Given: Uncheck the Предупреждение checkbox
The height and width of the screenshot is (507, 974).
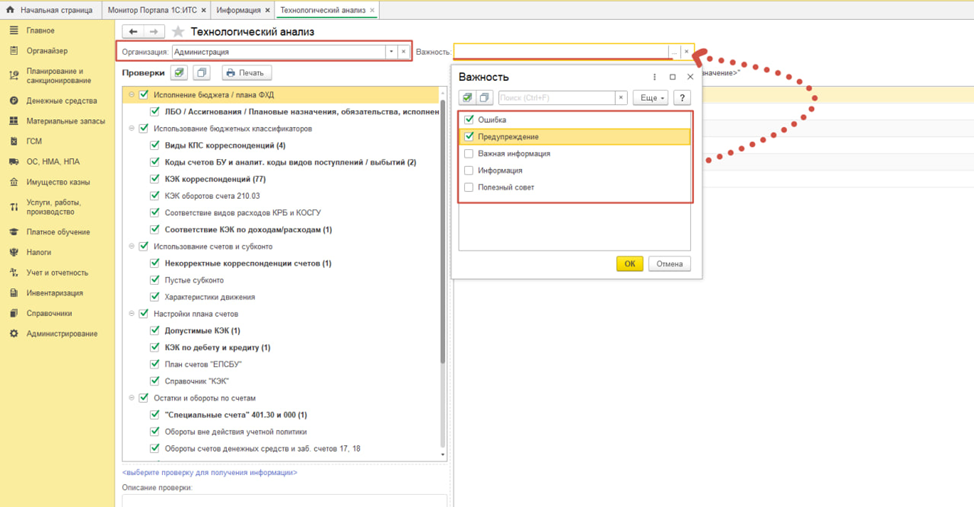Looking at the screenshot, I should 469,136.
